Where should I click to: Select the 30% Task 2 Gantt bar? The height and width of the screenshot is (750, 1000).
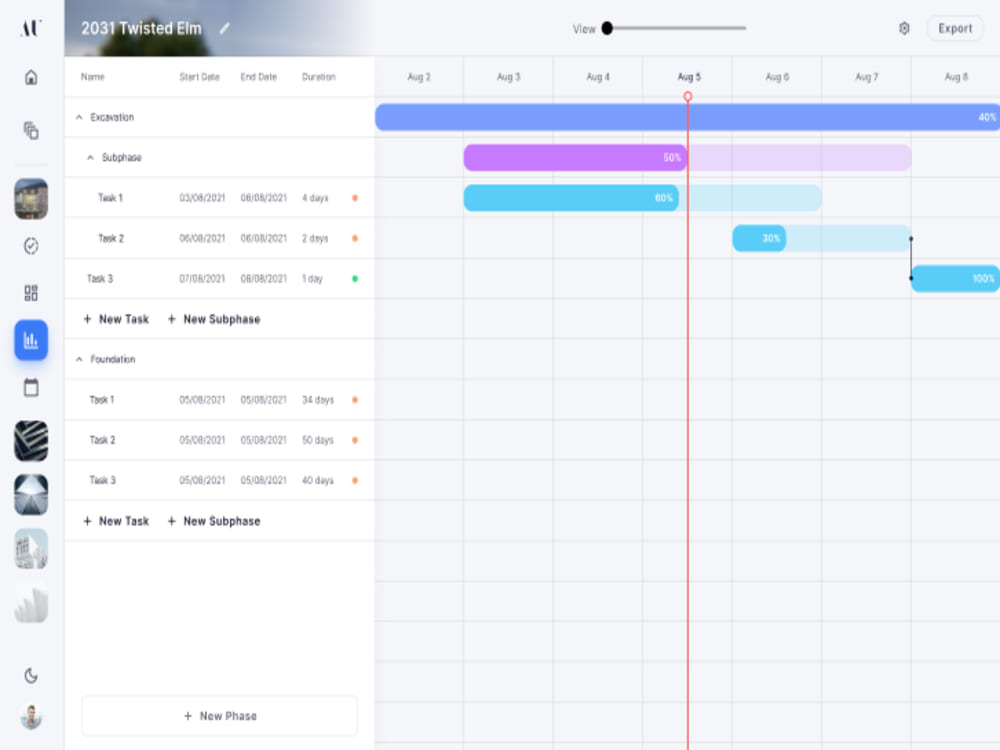(759, 238)
